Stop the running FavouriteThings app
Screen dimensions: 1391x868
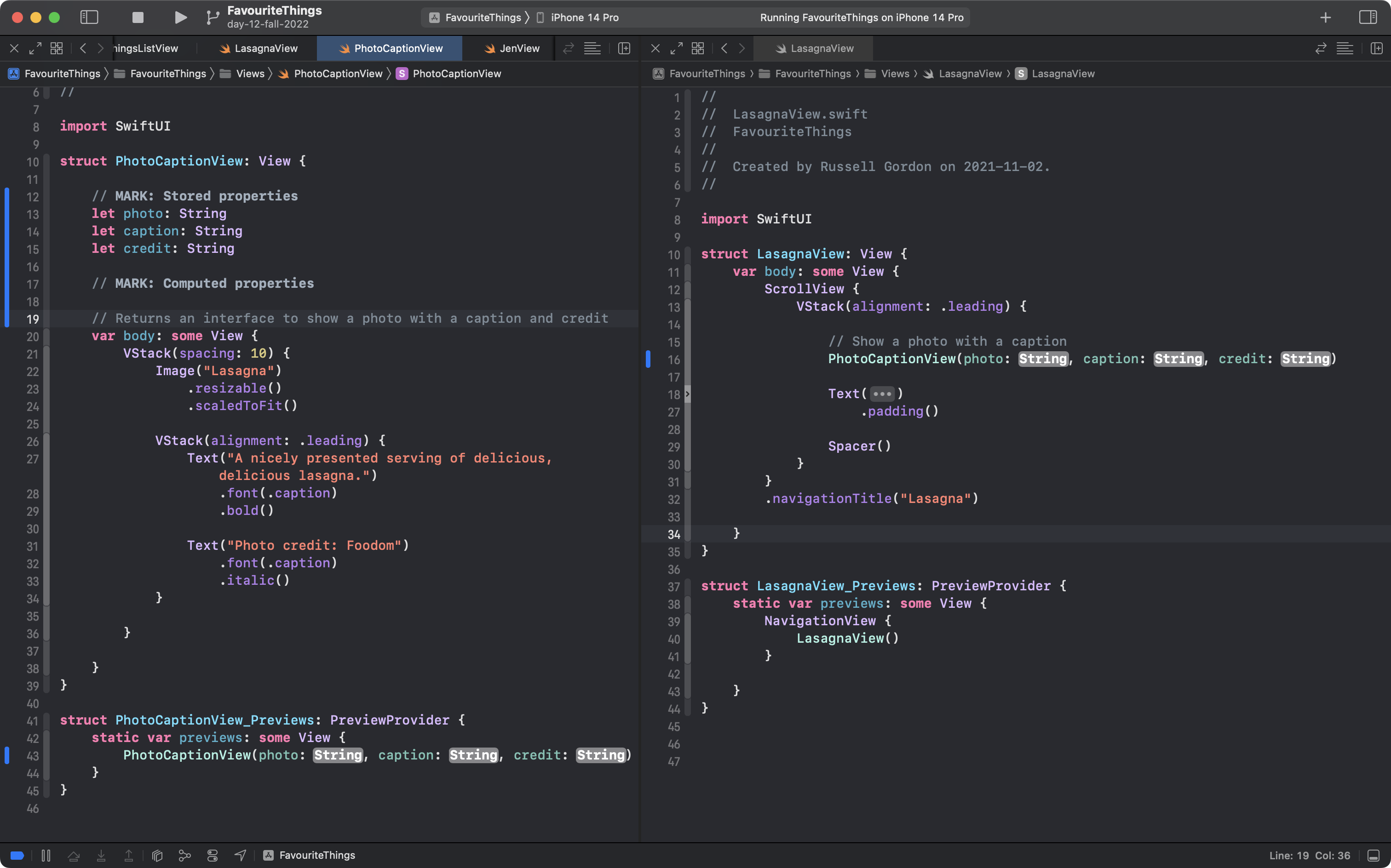pos(137,17)
